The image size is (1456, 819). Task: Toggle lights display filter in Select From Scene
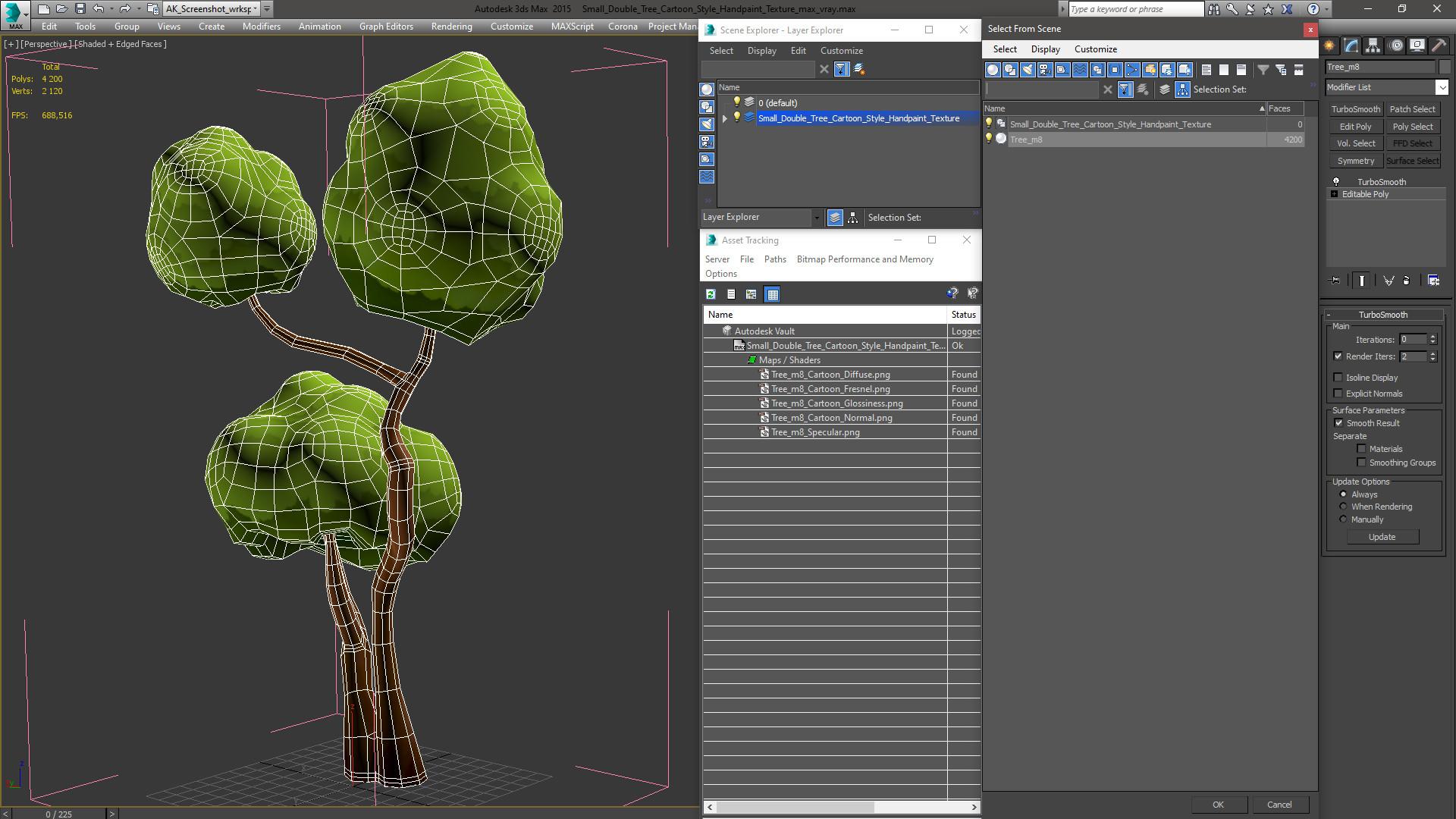pos(1028,70)
